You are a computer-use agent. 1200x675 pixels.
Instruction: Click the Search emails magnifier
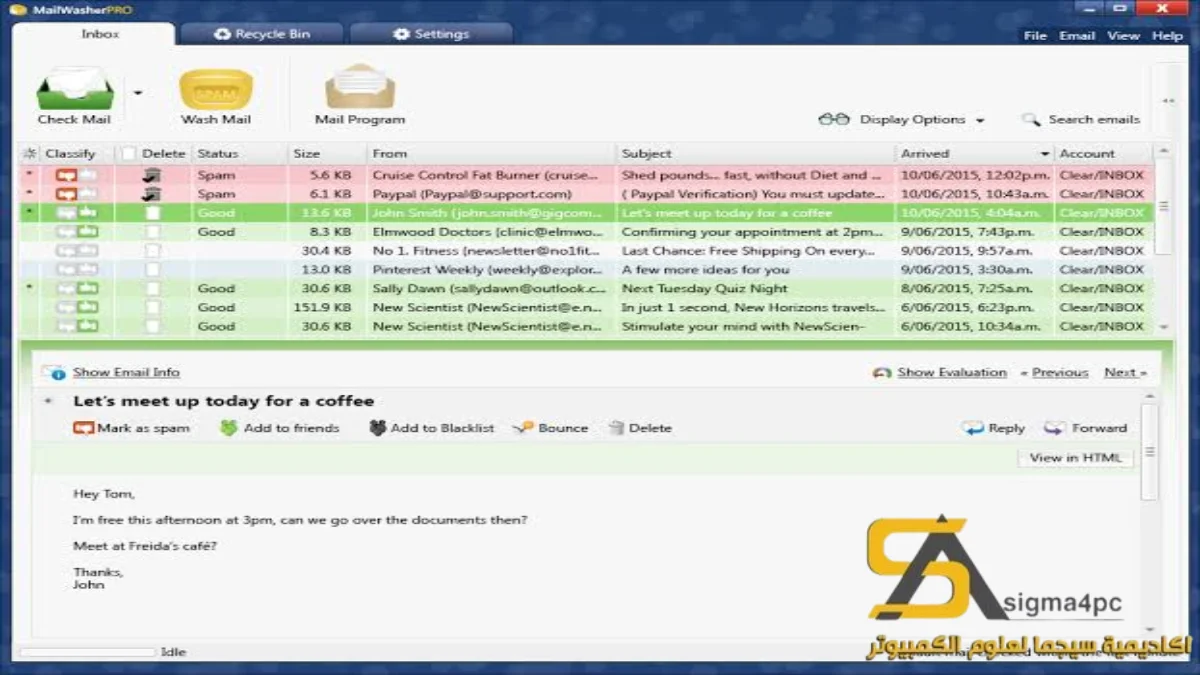[x=1030, y=120]
